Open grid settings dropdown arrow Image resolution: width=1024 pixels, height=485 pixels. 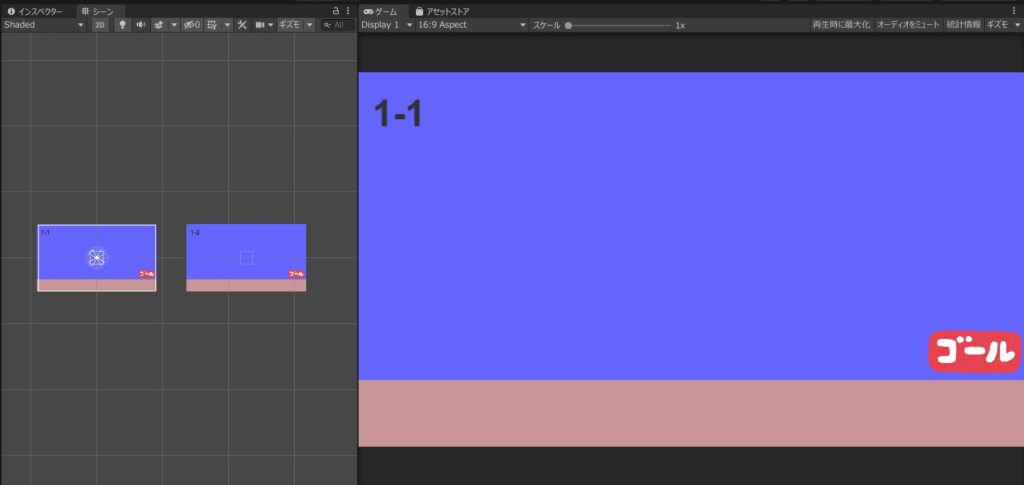[x=227, y=25]
